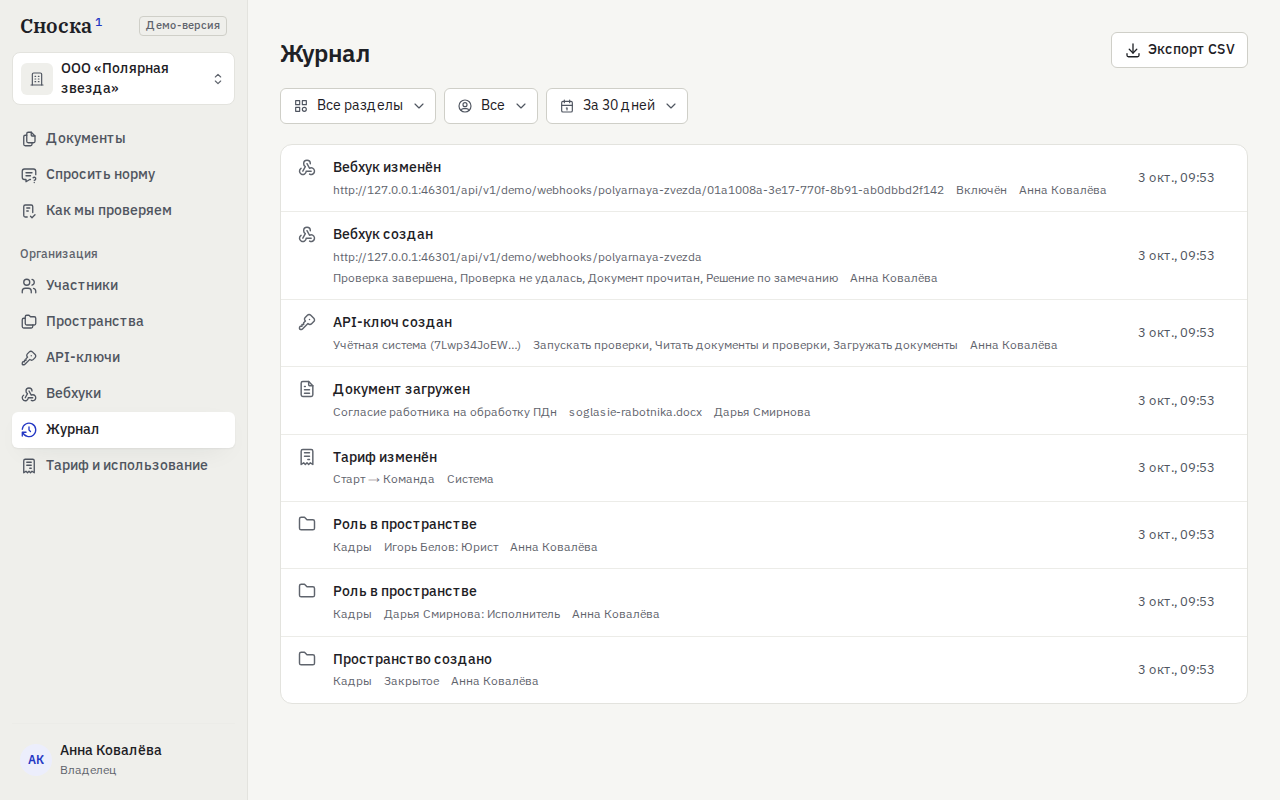
Task: Open Пространства in the sidebar
Action: (123, 322)
